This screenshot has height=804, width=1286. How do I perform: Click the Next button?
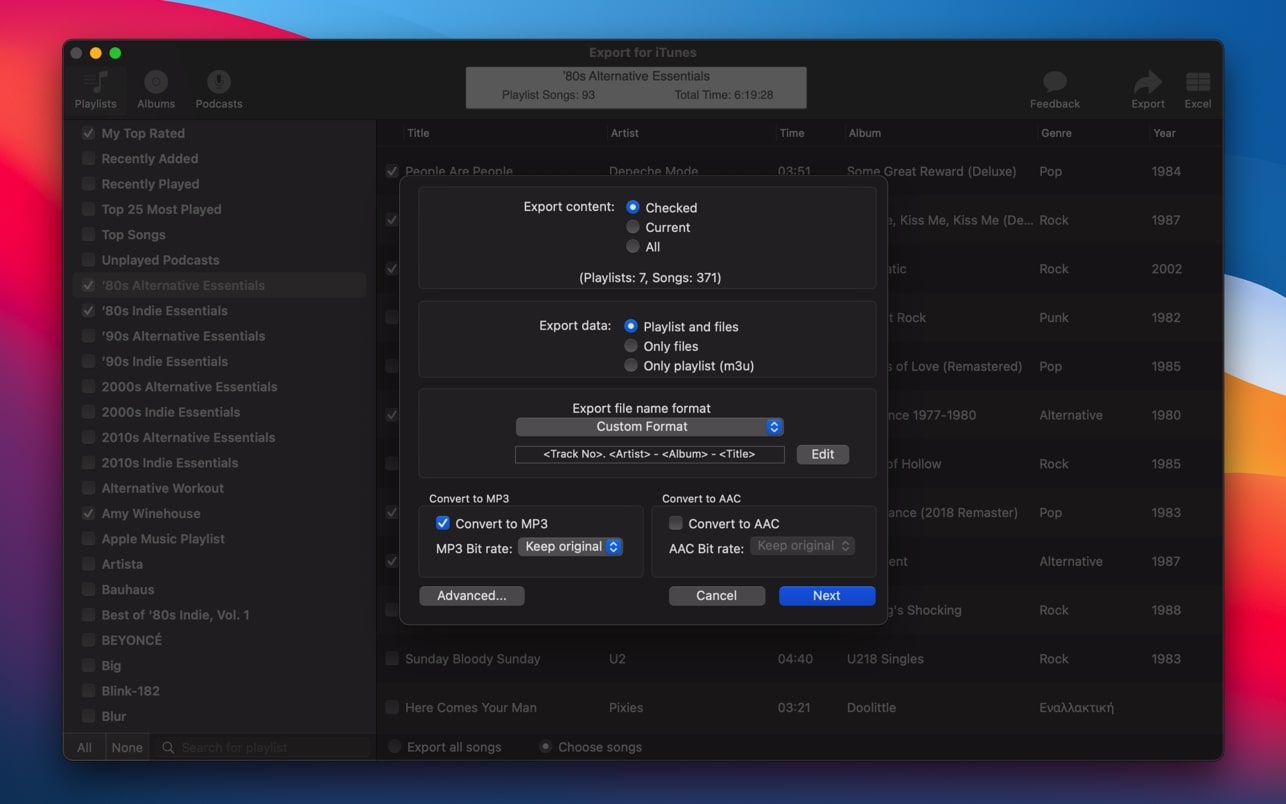pyautogui.click(x=826, y=595)
